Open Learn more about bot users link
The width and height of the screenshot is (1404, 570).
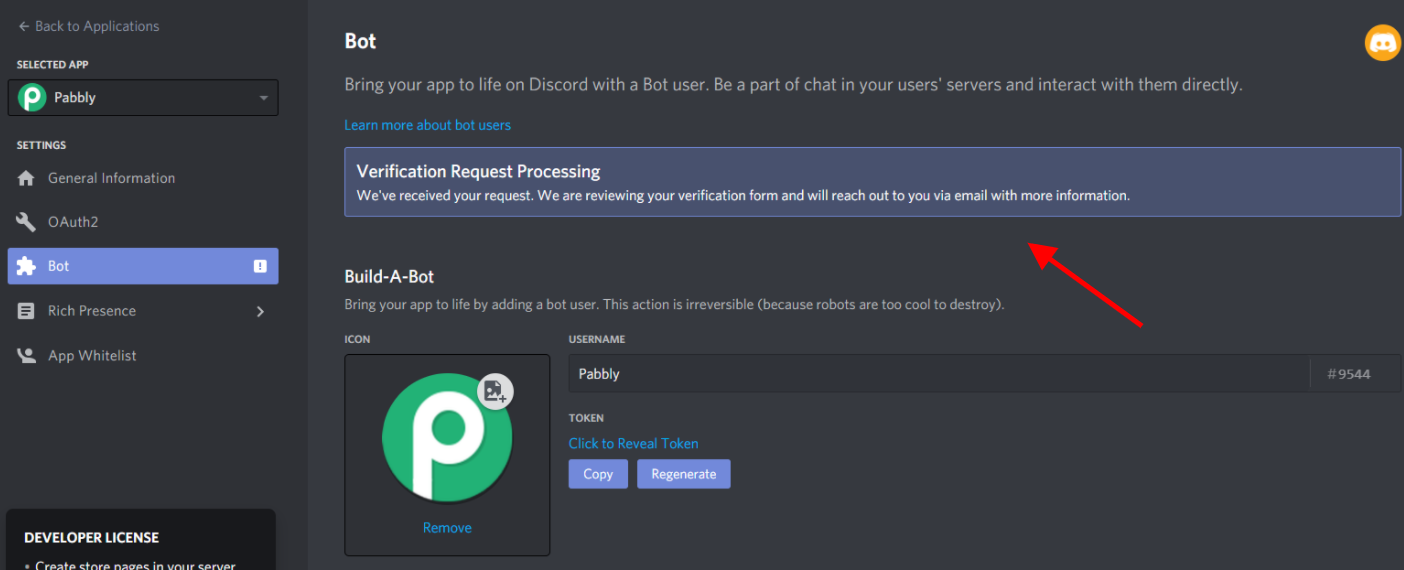pyautogui.click(x=427, y=125)
